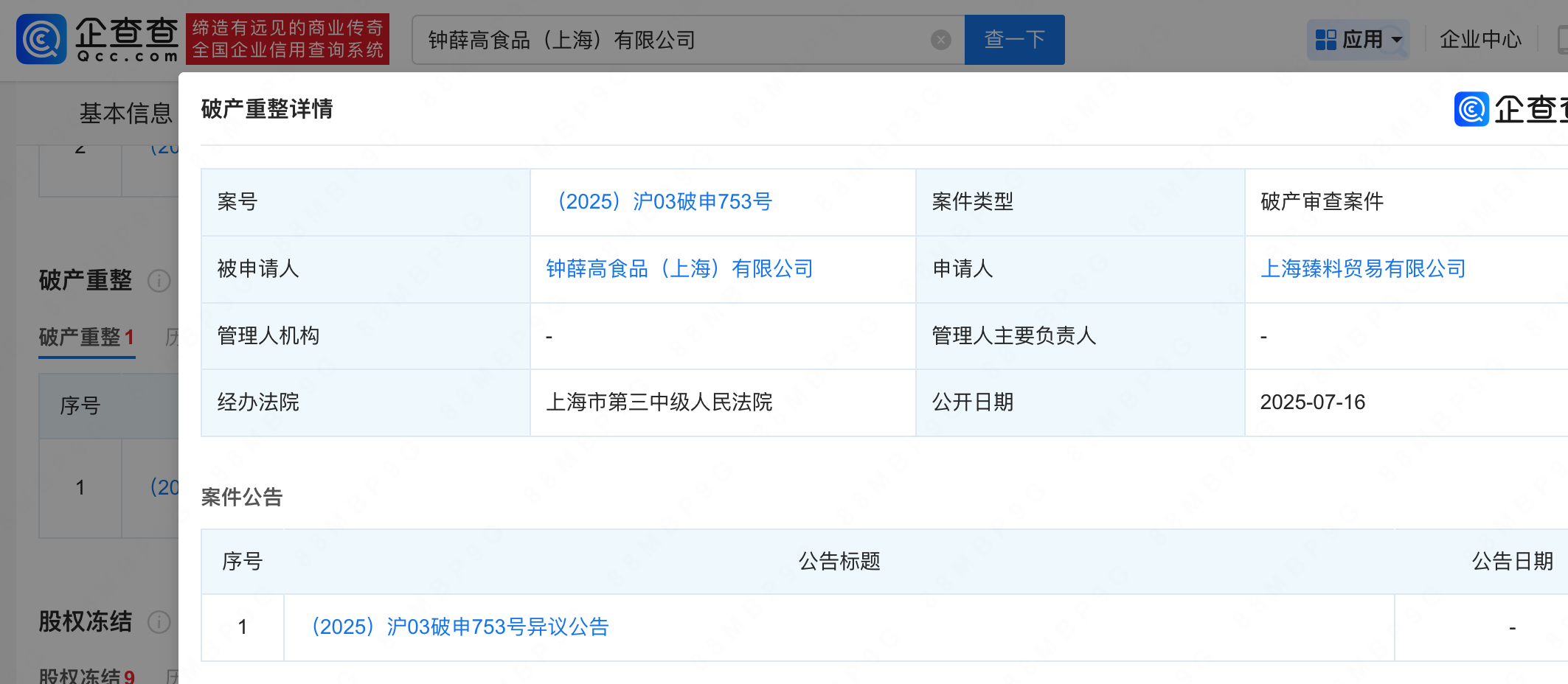Click the 缔造有远见的商业传奇 red slogan banner

288,39
